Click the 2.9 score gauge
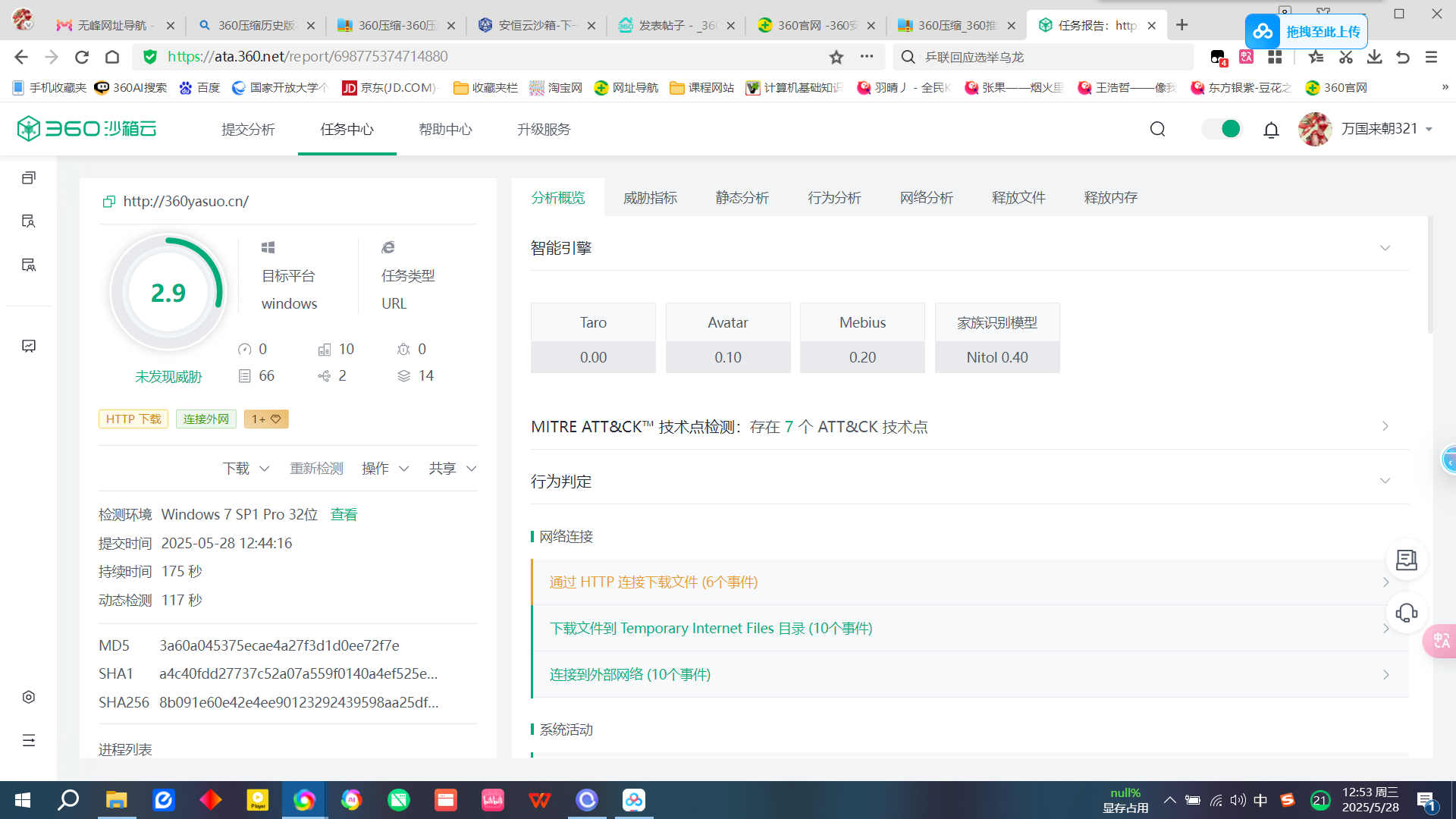The image size is (1456, 819). (168, 292)
